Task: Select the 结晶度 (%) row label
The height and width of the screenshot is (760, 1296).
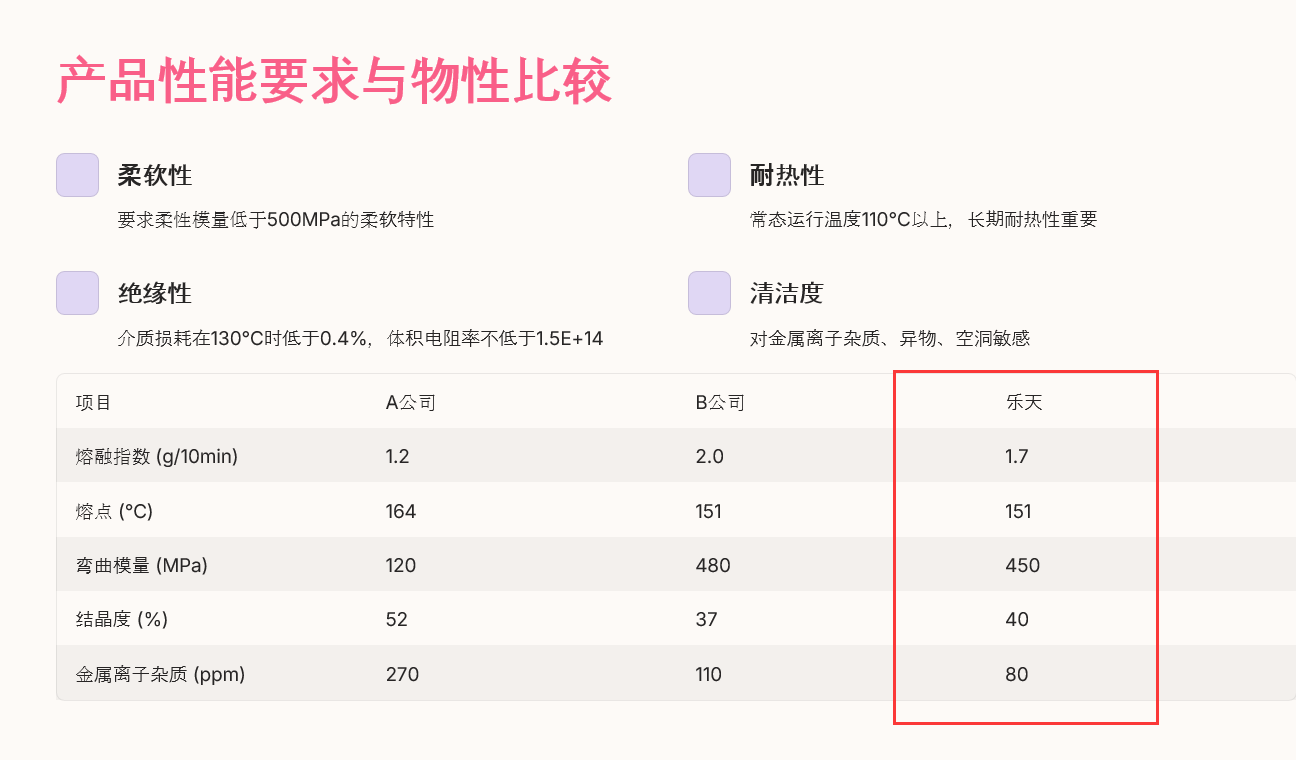Action: coord(122,620)
